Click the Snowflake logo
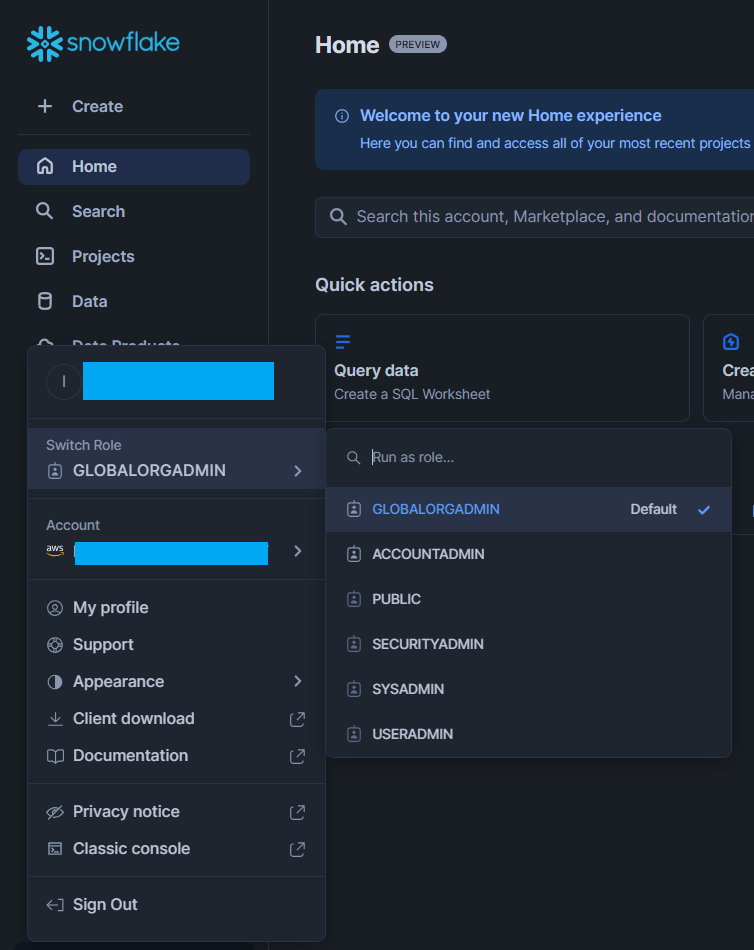Image resolution: width=754 pixels, height=950 pixels. (103, 43)
